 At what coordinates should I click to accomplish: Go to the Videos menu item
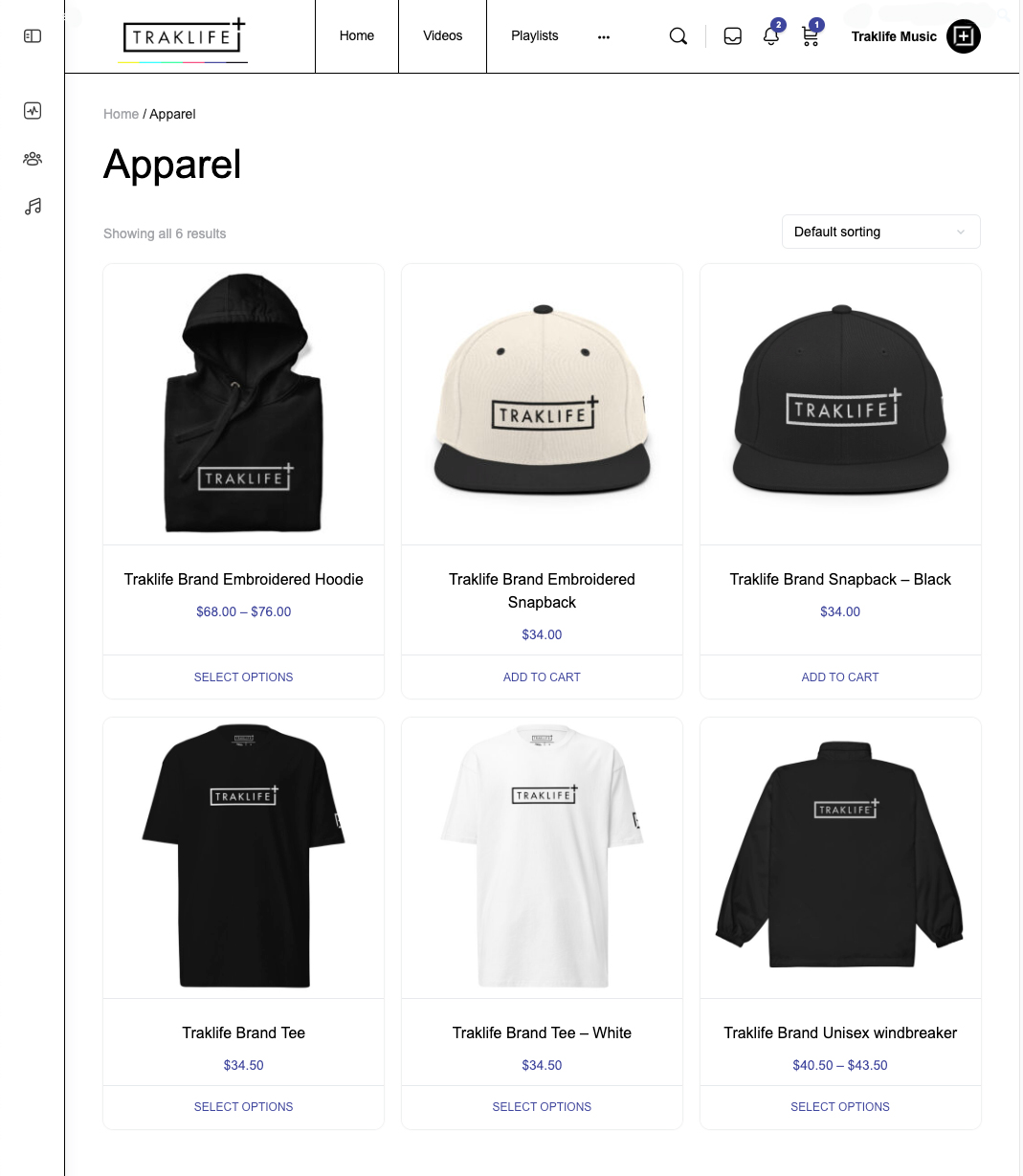click(x=442, y=36)
